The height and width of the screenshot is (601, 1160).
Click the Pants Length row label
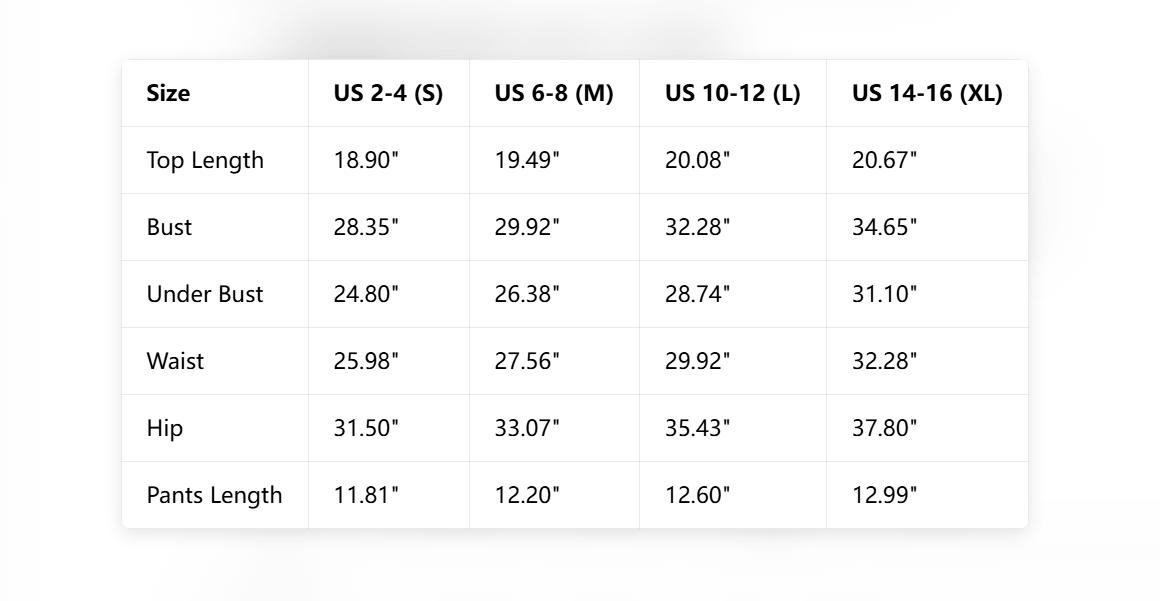click(x=214, y=495)
